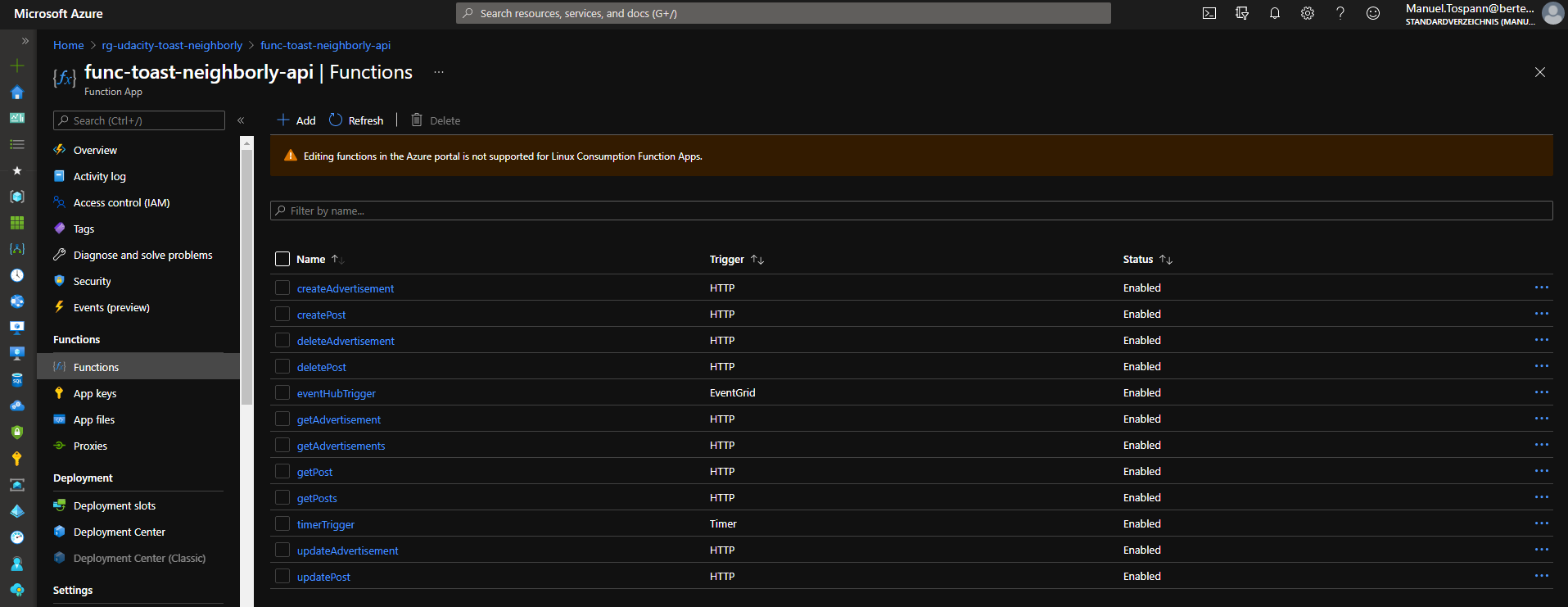Collapse the resource menu with double chevron
1568x607 pixels.
[x=241, y=120]
